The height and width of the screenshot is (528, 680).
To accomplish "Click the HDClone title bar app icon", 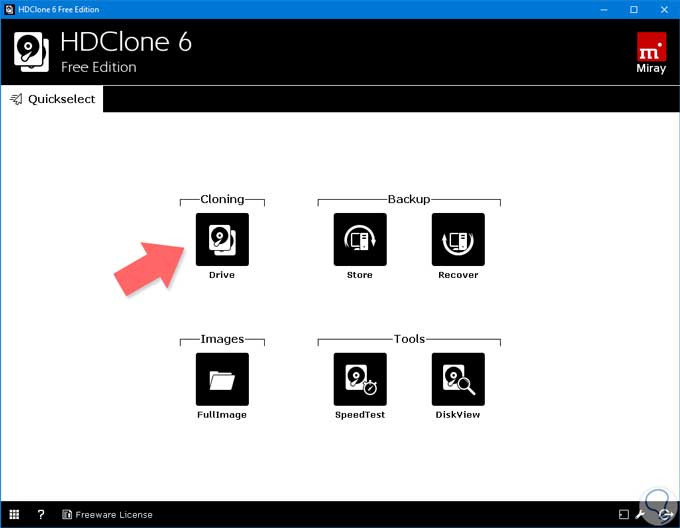I will coord(10,10).
